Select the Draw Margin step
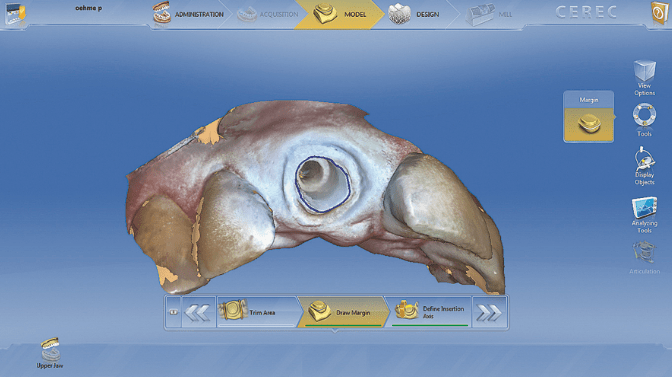672x377 pixels. pos(343,312)
